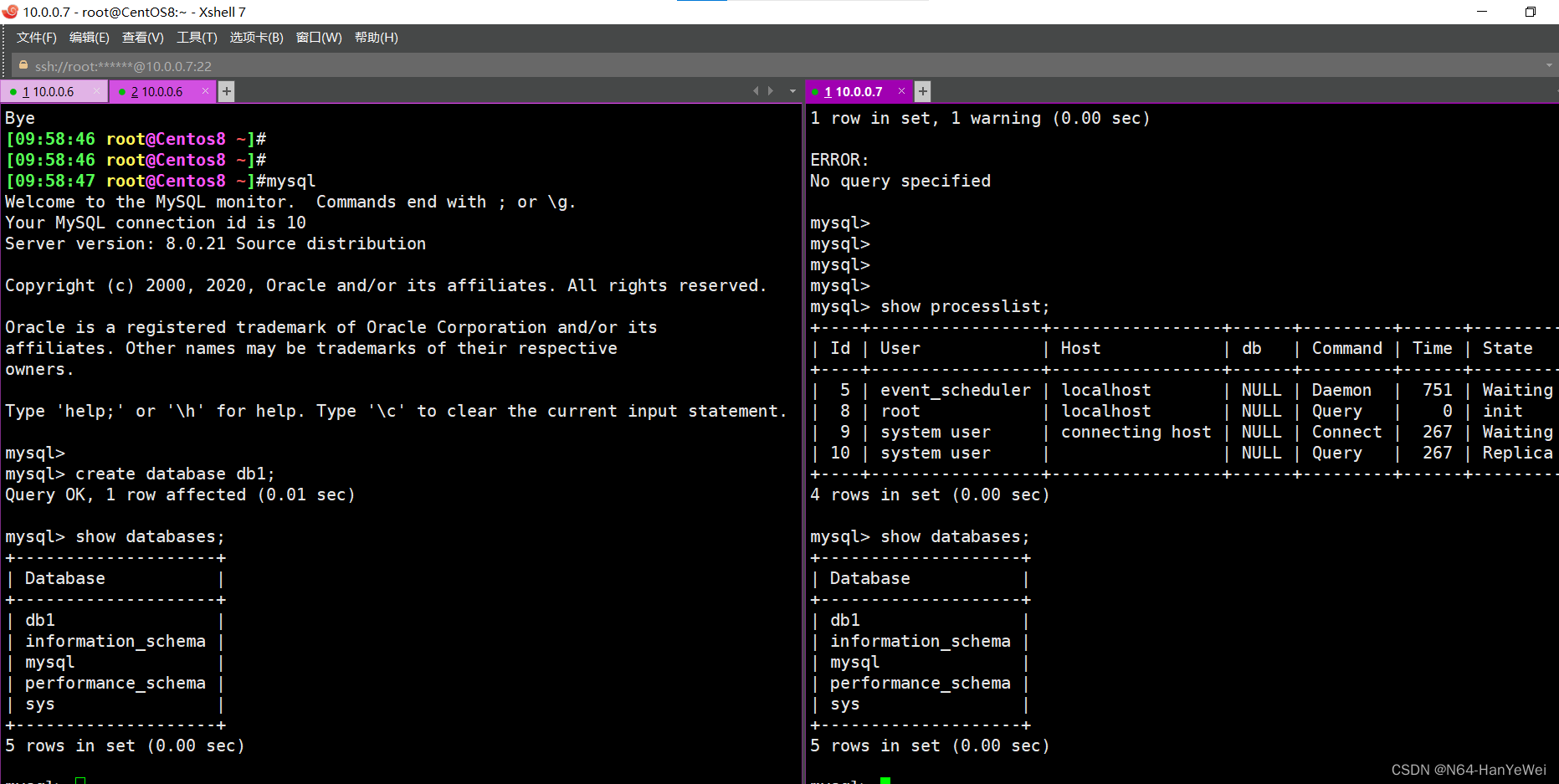
Task: Open the tab list dropdown next to navigation arrows
Action: pyautogui.click(x=792, y=90)
